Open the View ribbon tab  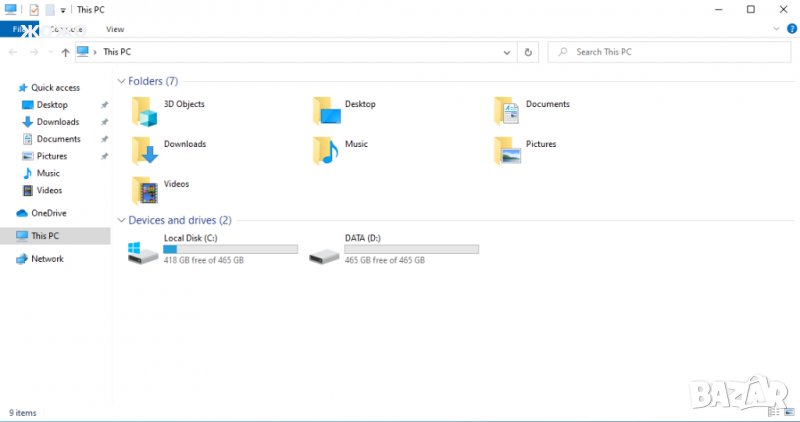(115, 30)
